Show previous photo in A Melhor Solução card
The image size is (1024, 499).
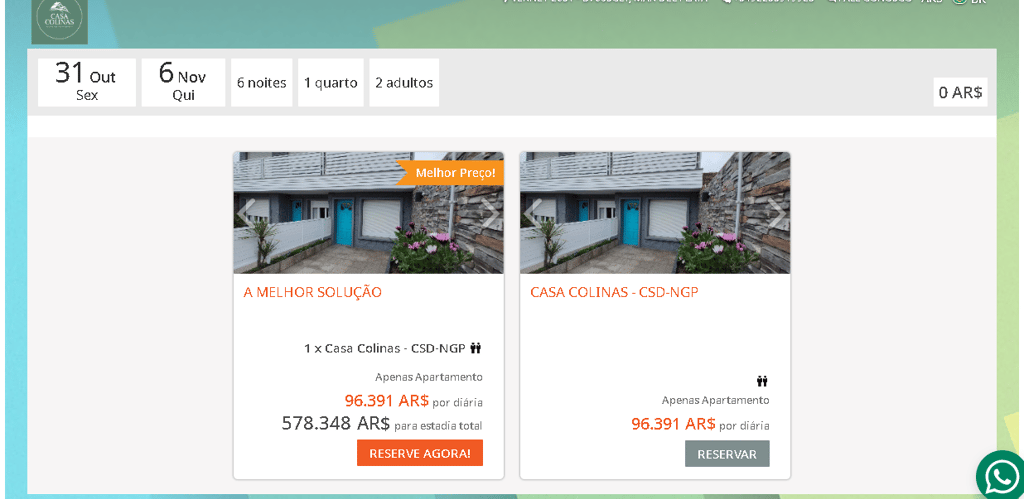(246, 214)
